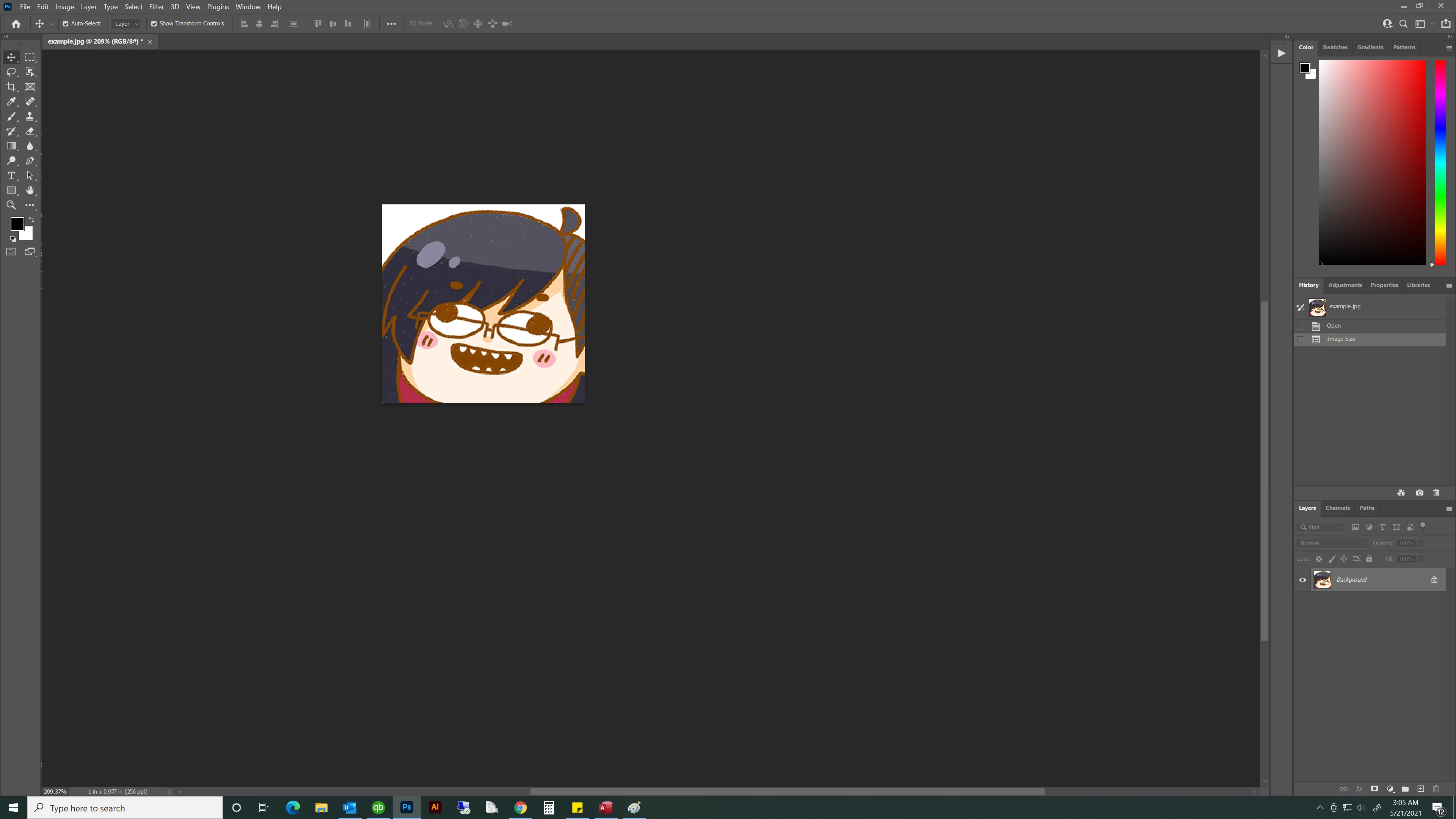The image size is (1456, 819).
Task: Select the Lasso tool
Action: [x=11, y=72]
